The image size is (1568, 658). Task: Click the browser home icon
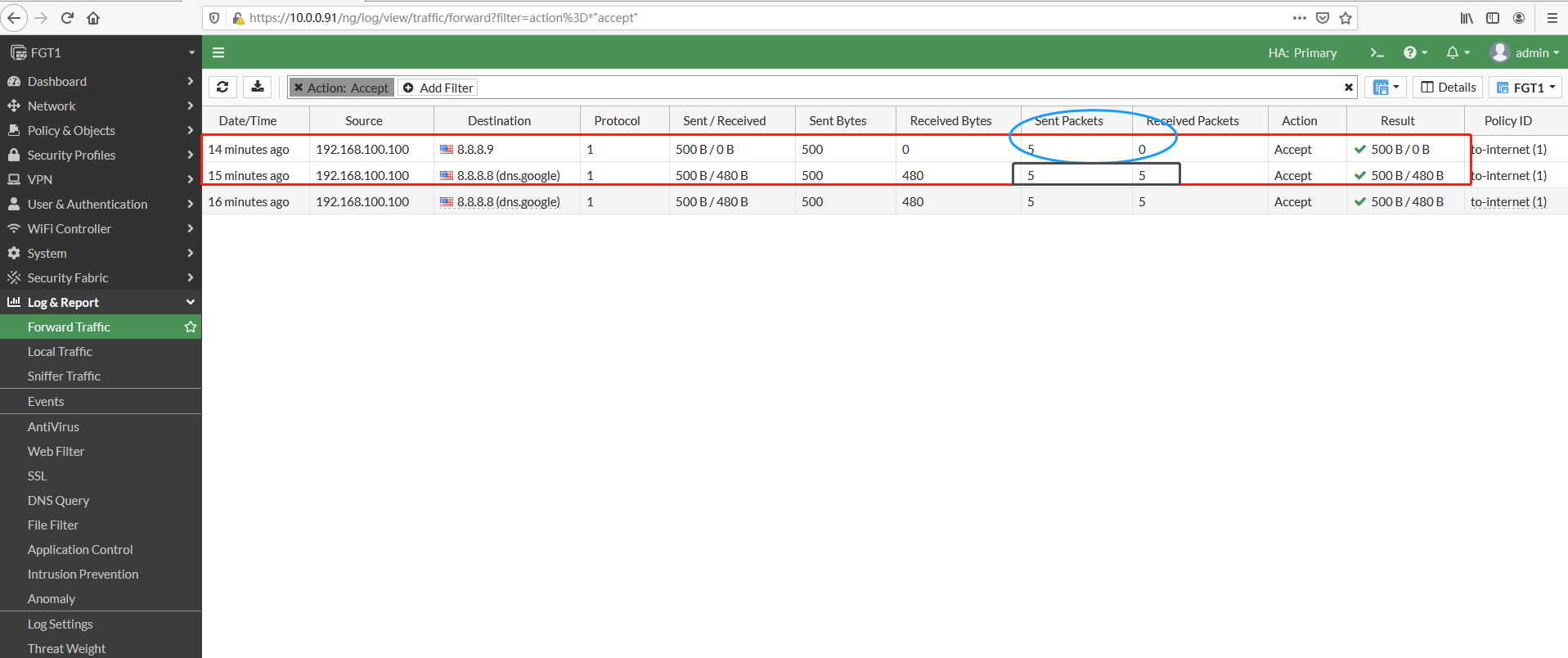(93, 18)
